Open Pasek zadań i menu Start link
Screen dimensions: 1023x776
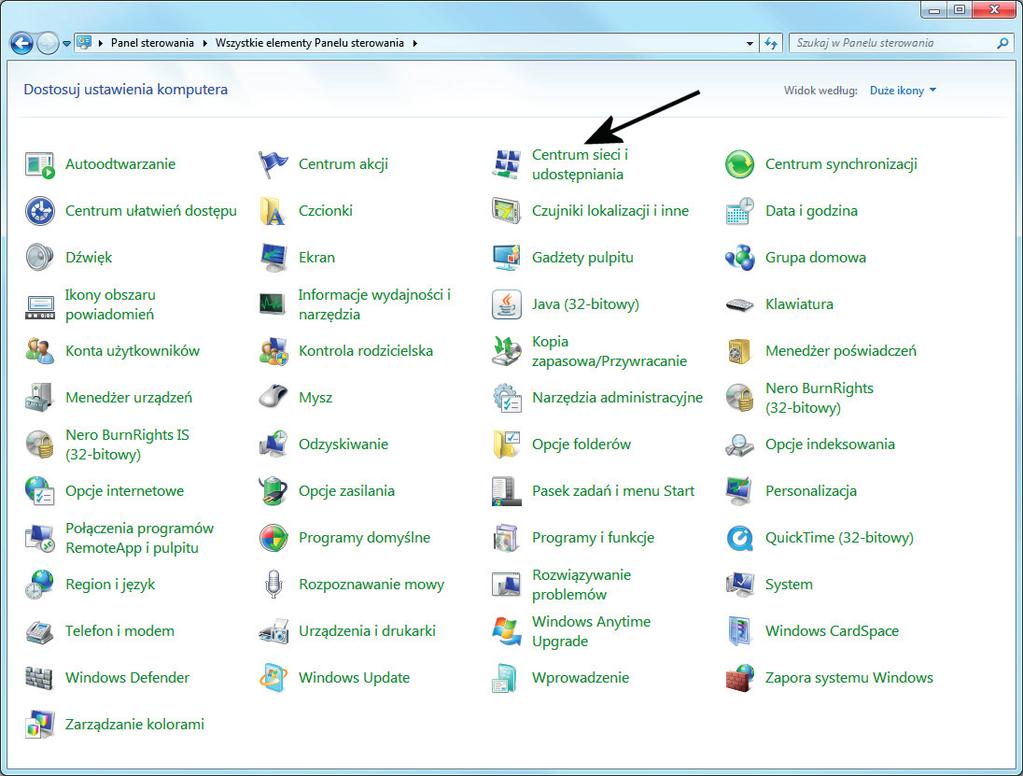[x=613, y=491]
